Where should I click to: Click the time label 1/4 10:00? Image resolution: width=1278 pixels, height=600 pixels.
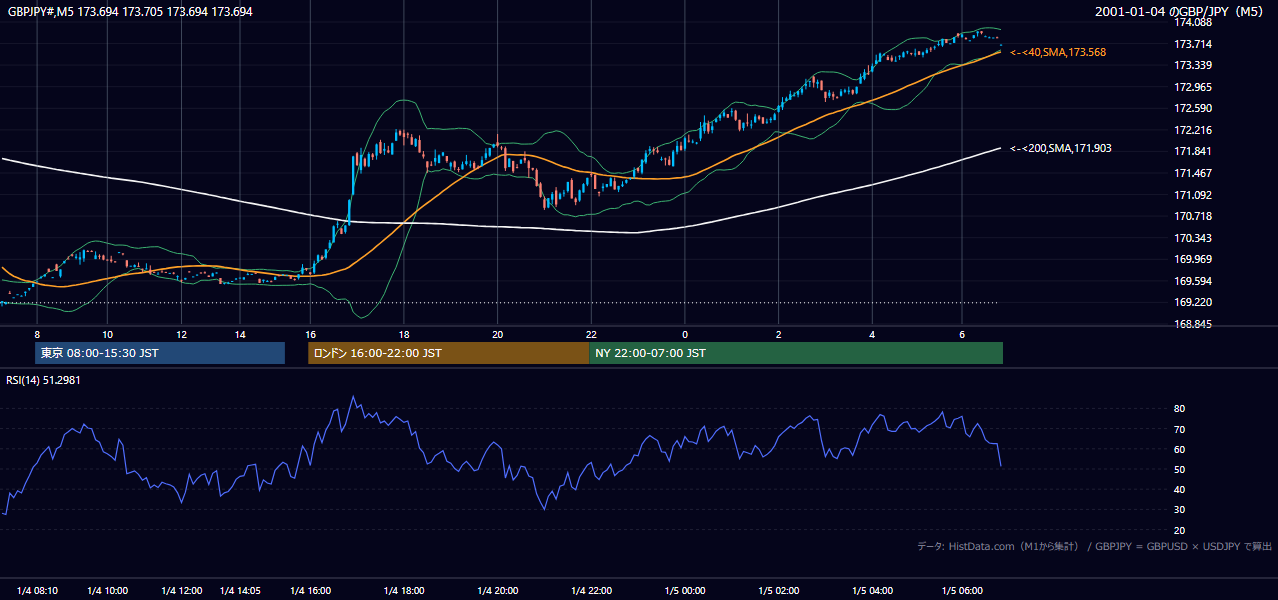pos(108,591)
